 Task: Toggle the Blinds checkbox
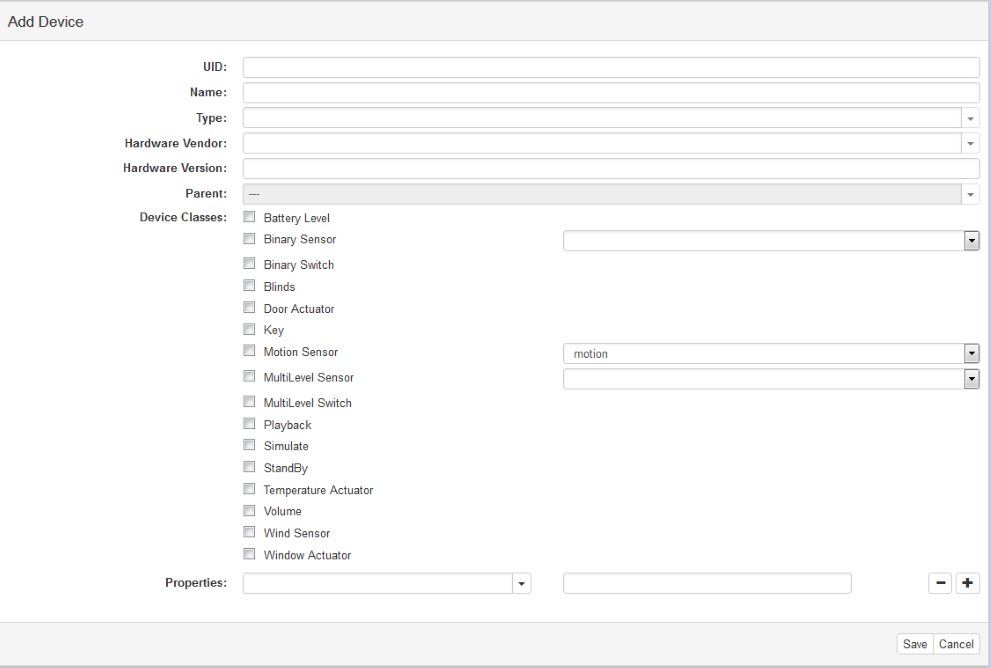[249, 286]
